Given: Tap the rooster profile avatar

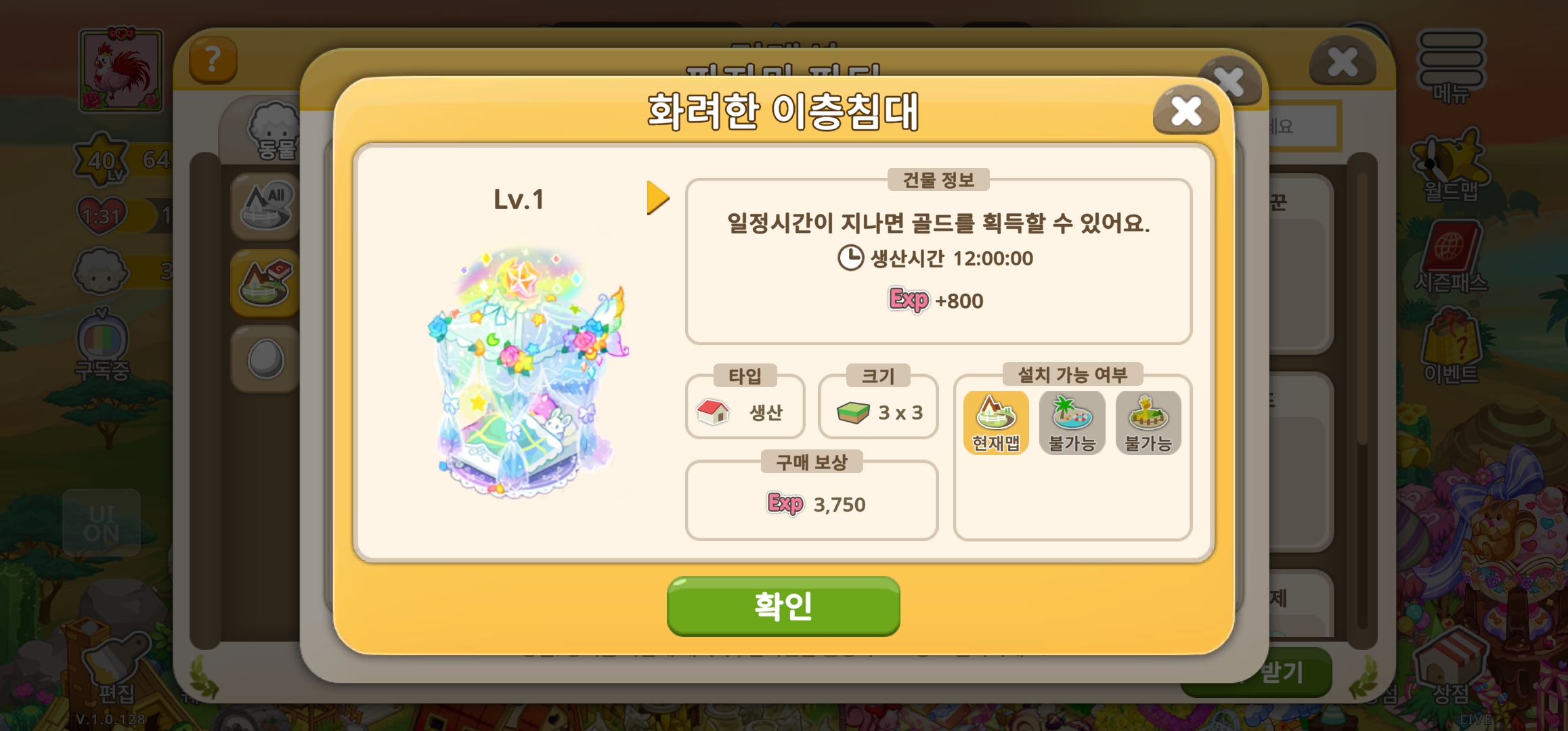Looking at the screenshot, I should (x=121, y=70).
